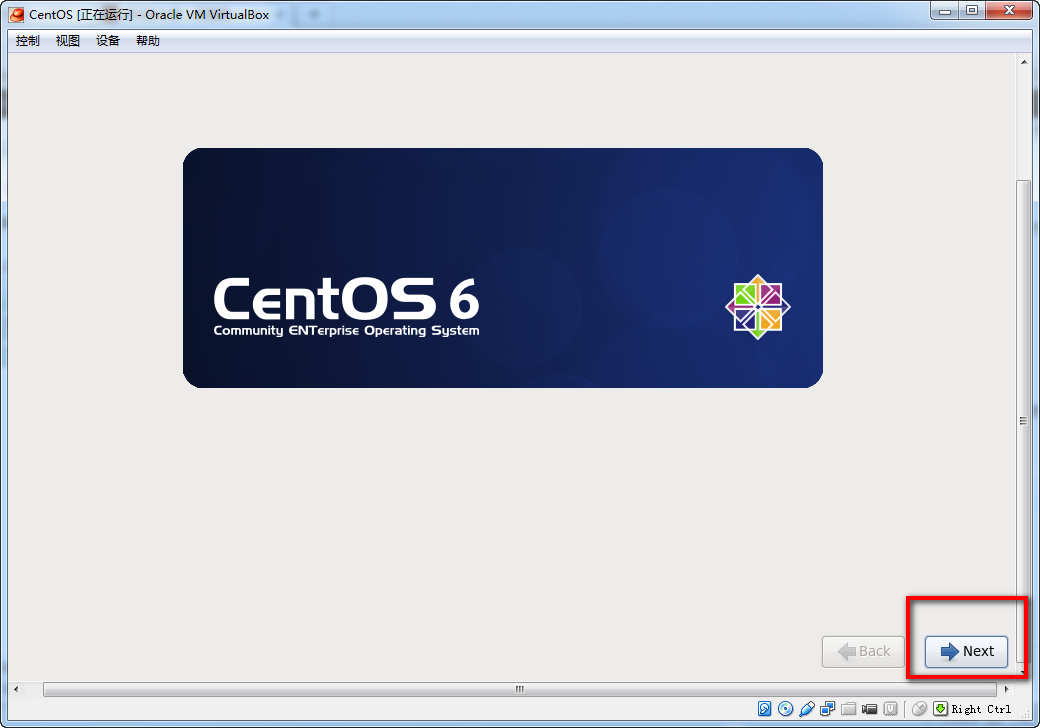Click the Right Ctrl host key label
The image size is (1040, 728).
pos(981,709)
